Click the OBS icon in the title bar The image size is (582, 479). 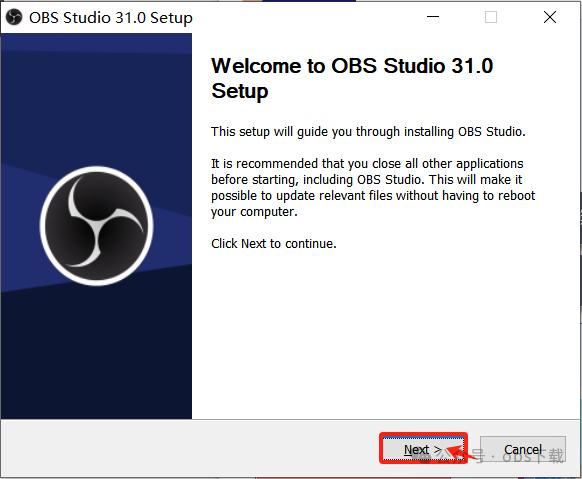[14, 17]
